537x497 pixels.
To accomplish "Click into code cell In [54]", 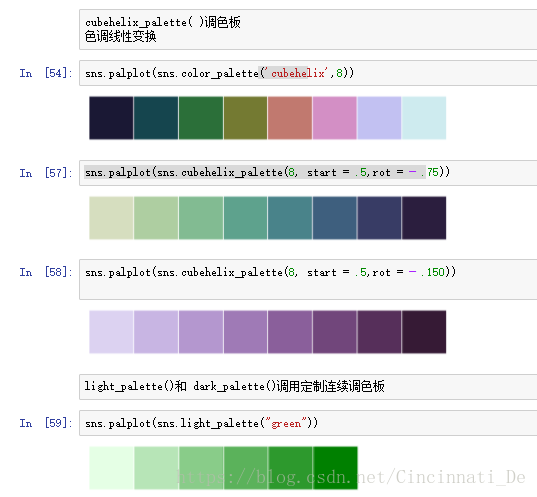I will point(308,73).
